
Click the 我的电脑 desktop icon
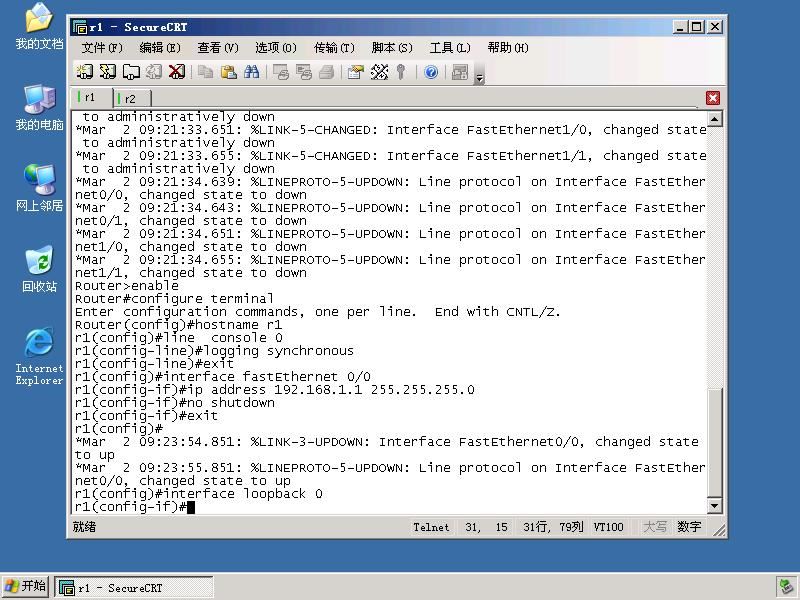pos(39,107)
